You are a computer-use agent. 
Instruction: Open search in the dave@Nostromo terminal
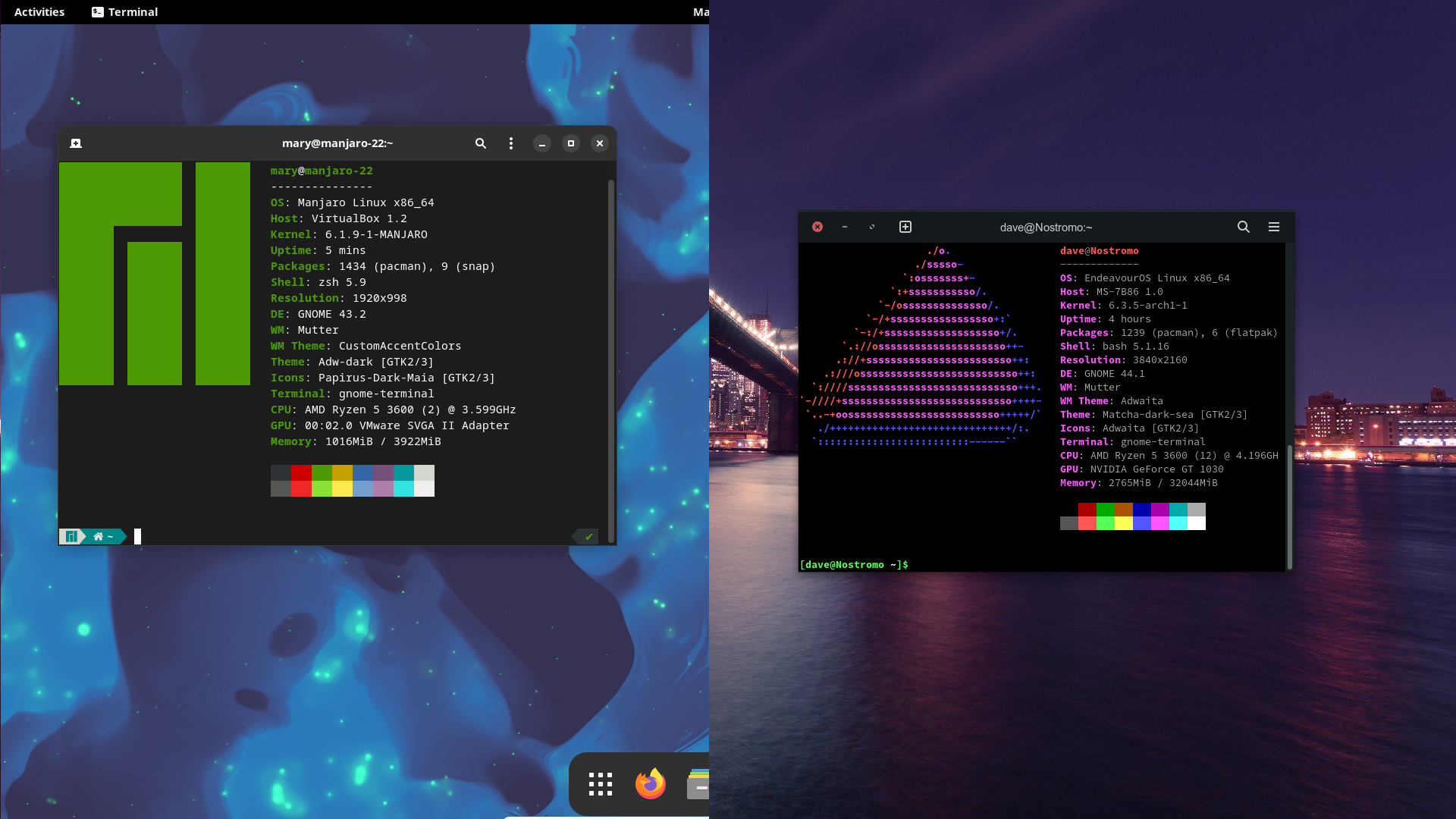click(x=1244, y=227)
